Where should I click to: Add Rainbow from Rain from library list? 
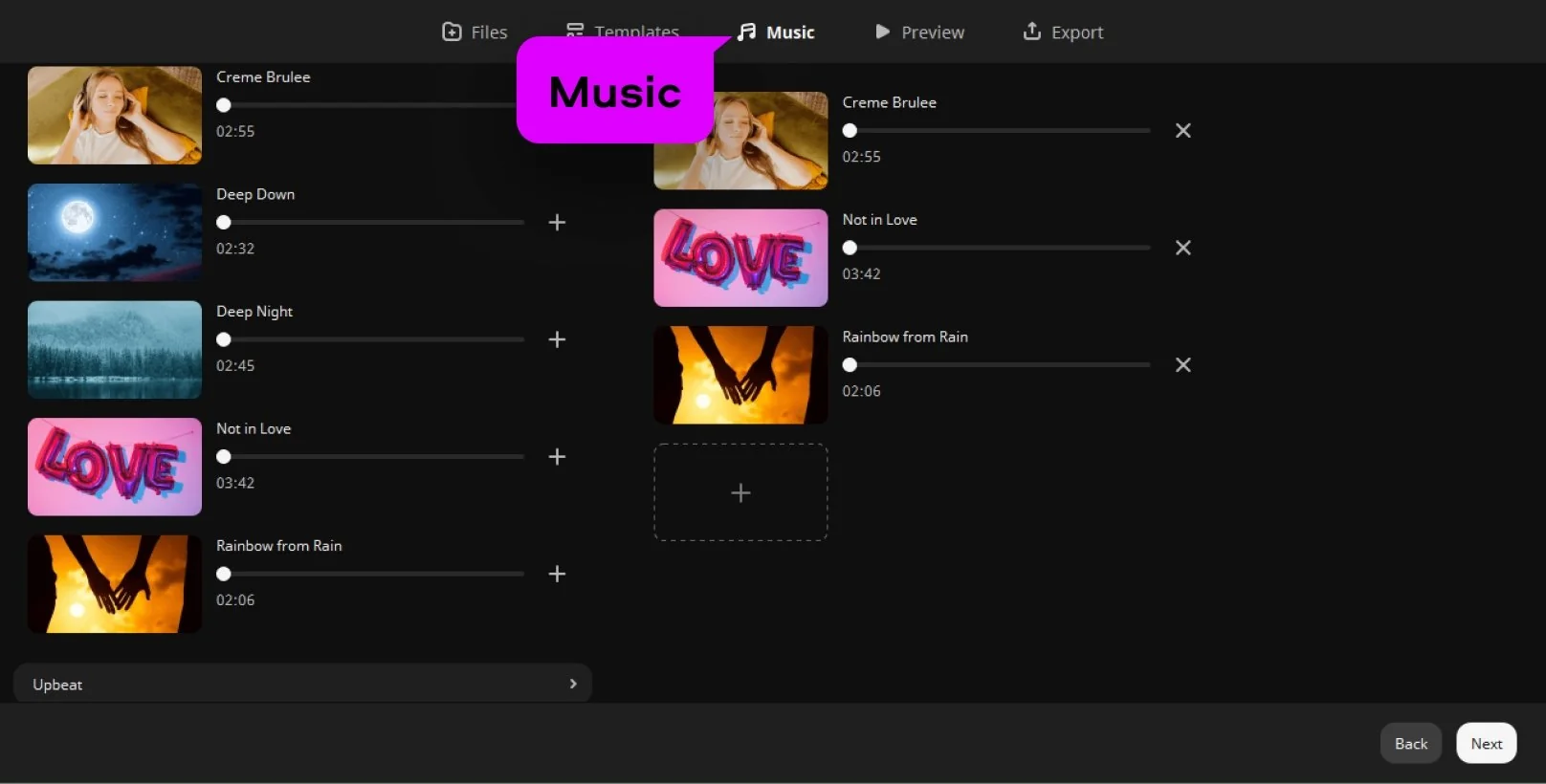pyautogui.click(x=557, y=574)
